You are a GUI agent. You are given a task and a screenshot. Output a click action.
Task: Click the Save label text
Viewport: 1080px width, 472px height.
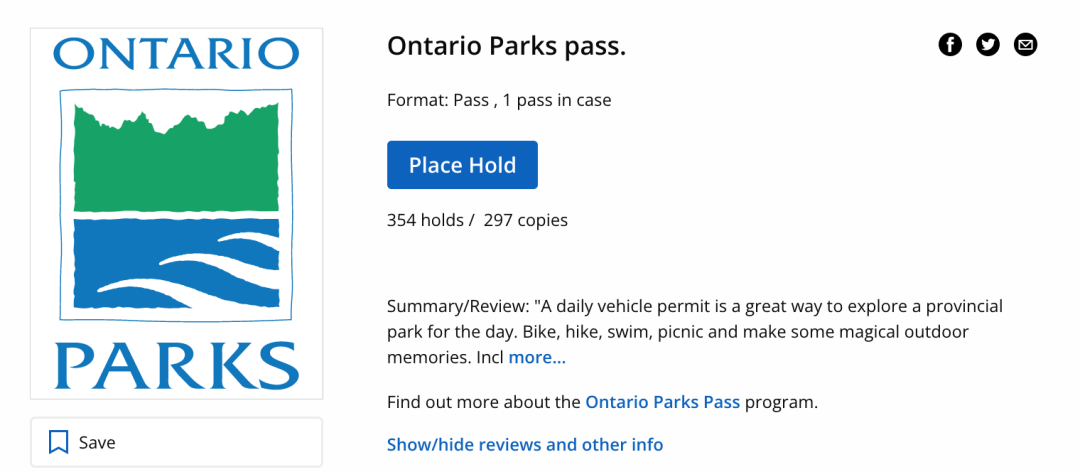click(97, 442)
